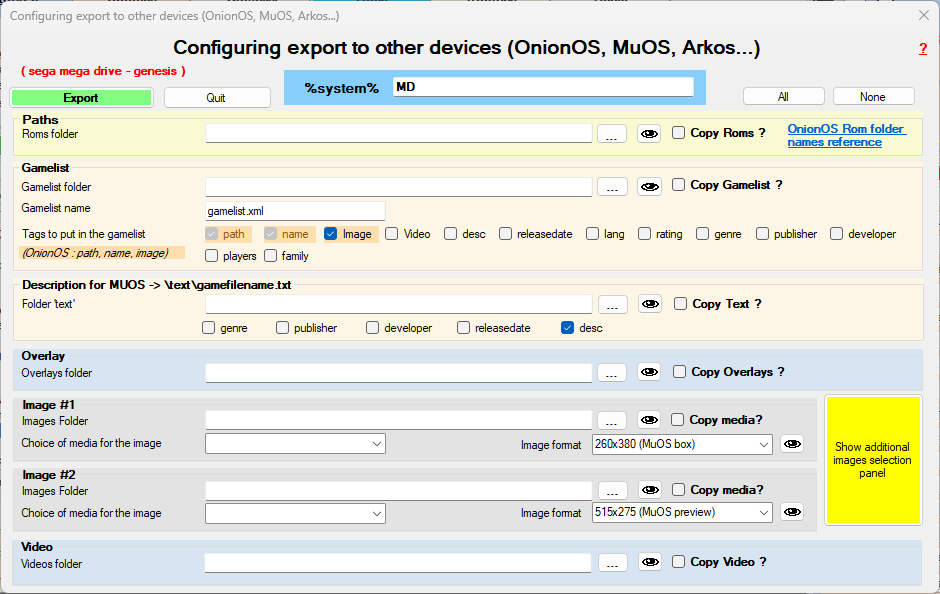
Task: Click eye icon next to Overlays folder
Action: 649,372
